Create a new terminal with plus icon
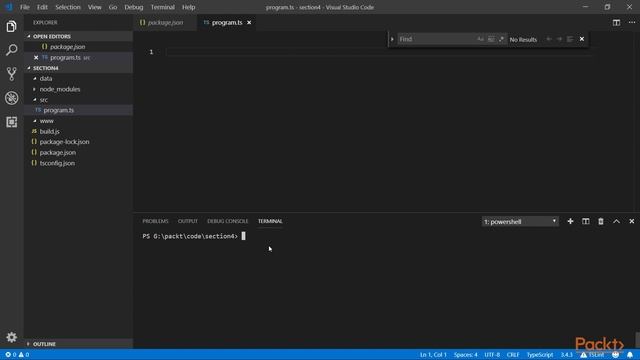The image size is (640, 360). coord(570,221)
